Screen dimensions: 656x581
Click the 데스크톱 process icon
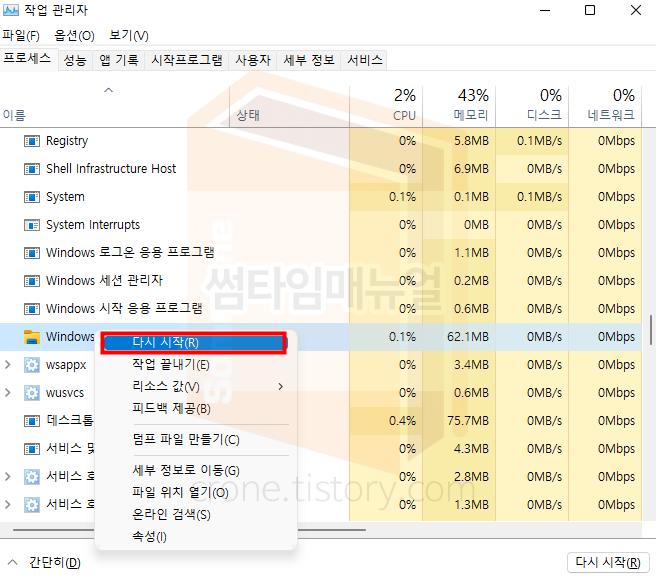point(32,421)
